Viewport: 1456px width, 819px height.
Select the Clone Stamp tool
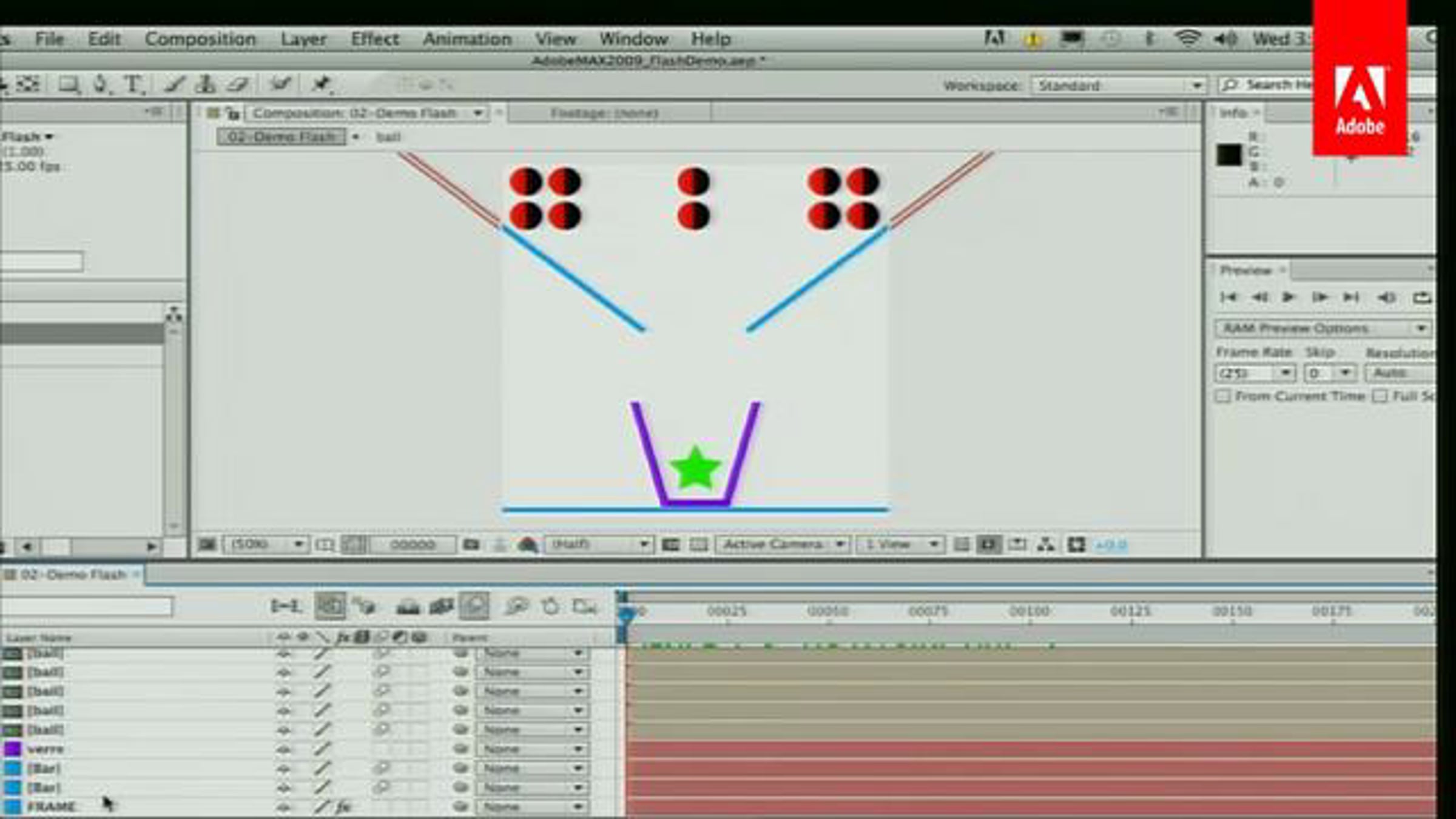(x=206, y=84)
